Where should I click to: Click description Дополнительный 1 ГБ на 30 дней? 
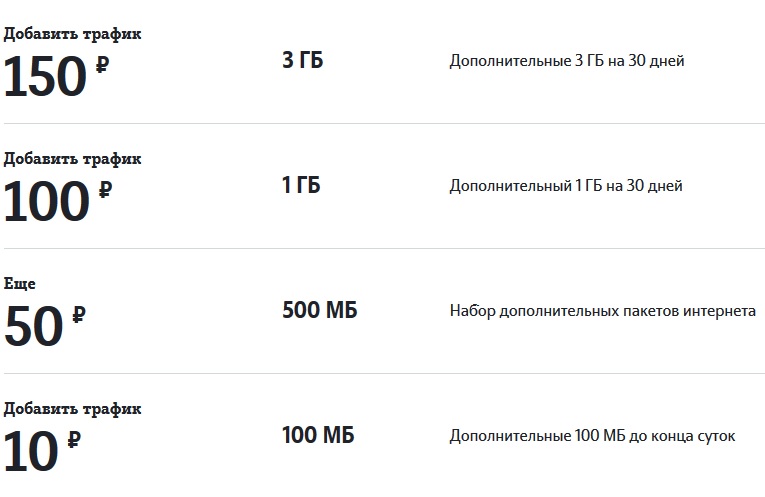click(x=566, y=186)
